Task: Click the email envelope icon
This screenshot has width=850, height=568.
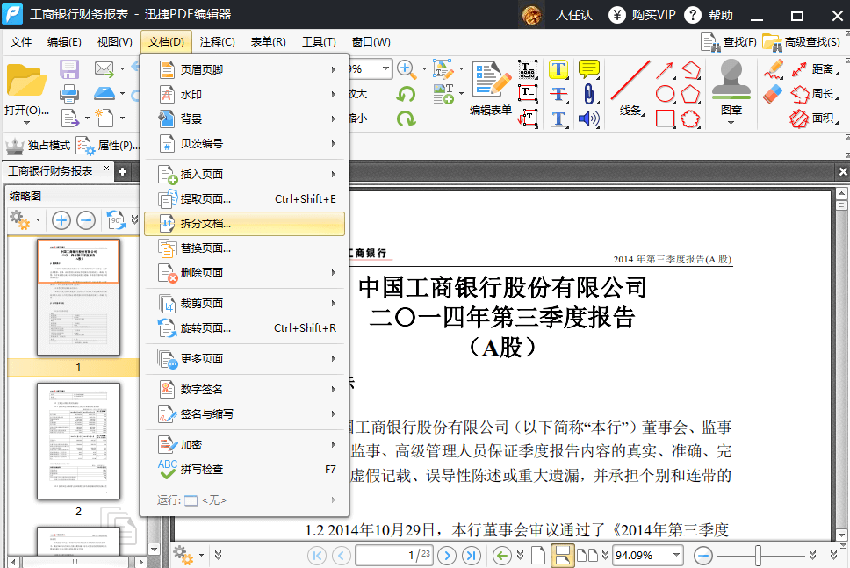Action: click(x=104, y=69)
